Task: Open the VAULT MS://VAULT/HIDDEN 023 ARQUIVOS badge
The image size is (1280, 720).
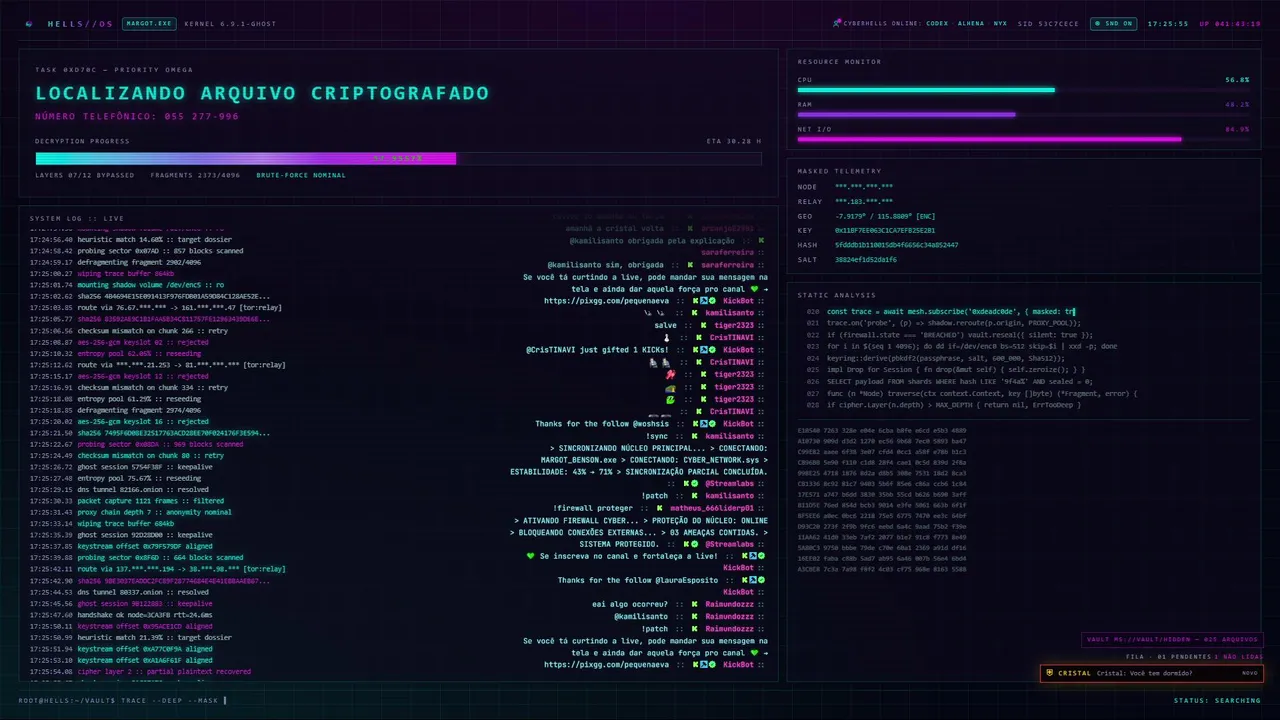Action: (1173, 640)
